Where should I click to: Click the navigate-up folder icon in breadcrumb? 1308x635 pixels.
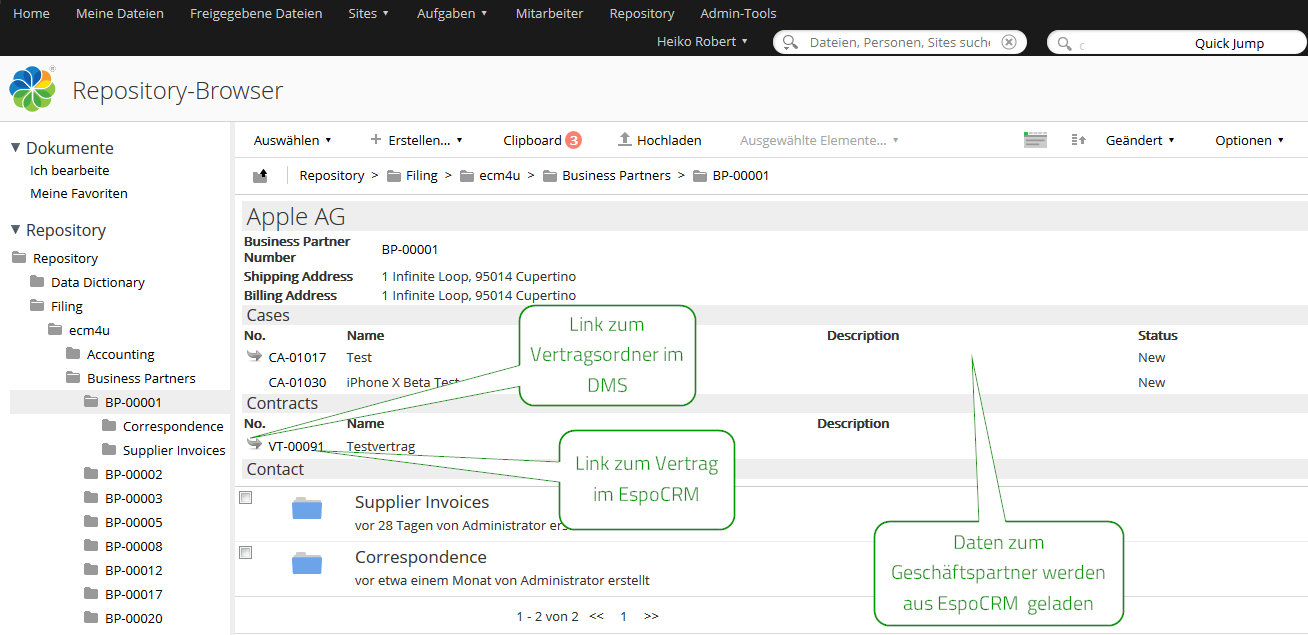tap(260, 176)
